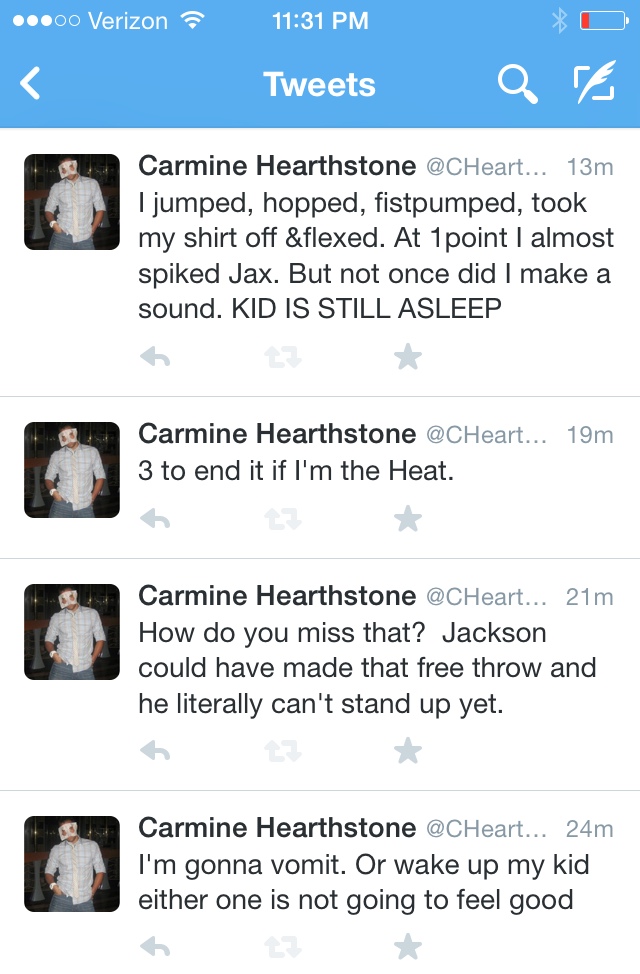Tap Carmine Hearthstone name on 21m tweet
This screenshot has width=640, height=974.
276,596
